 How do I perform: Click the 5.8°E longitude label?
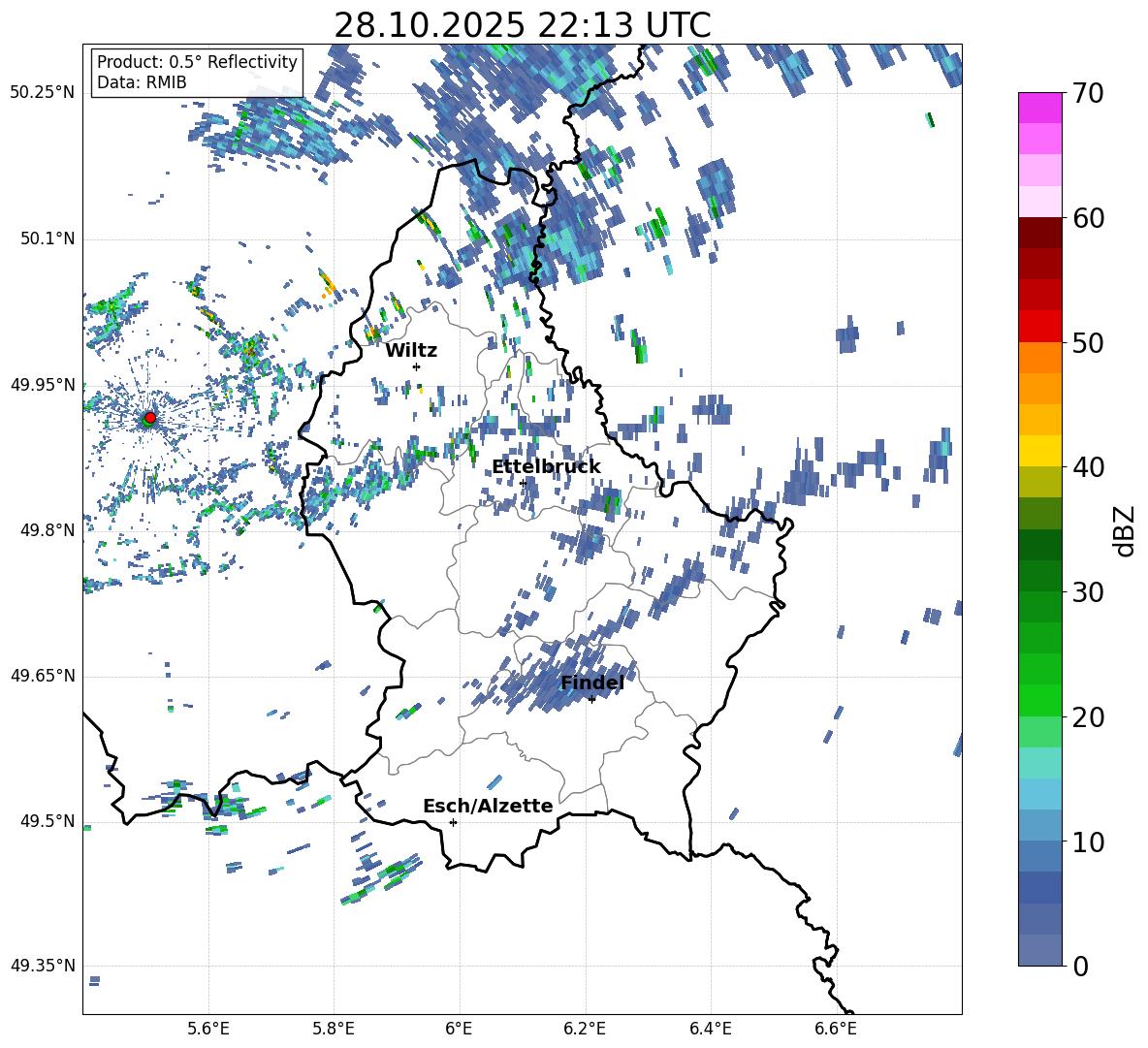pyautogui.click(x=334, y=1029)
